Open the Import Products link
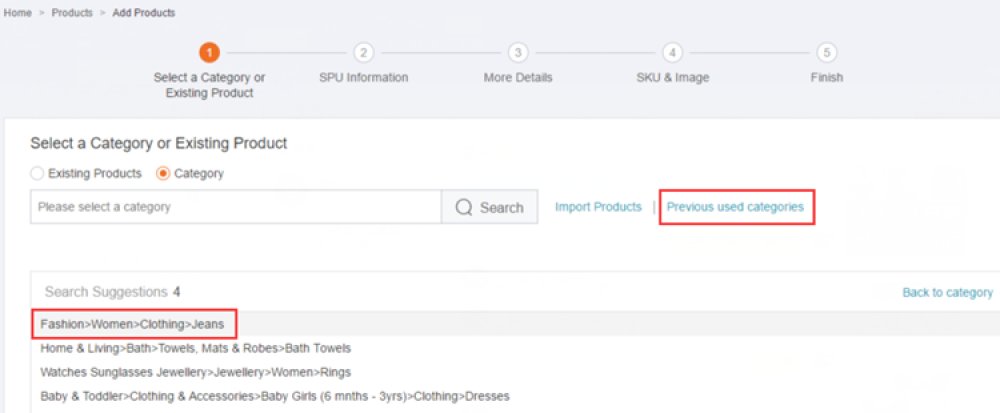 click(x=598, y=207)
